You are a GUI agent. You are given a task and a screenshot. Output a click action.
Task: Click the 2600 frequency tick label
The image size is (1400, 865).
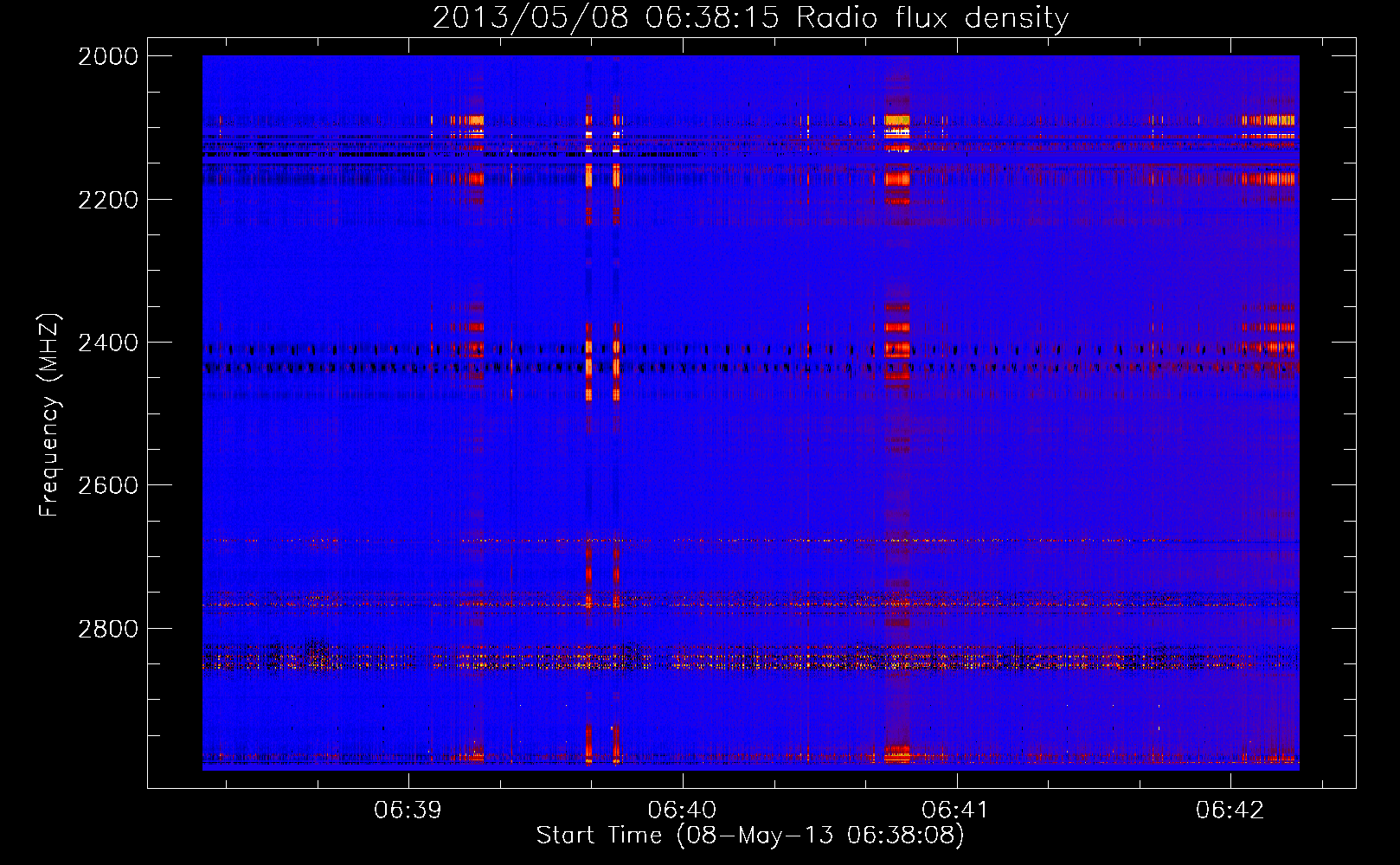pyautogui.click(x=107, y=485)
